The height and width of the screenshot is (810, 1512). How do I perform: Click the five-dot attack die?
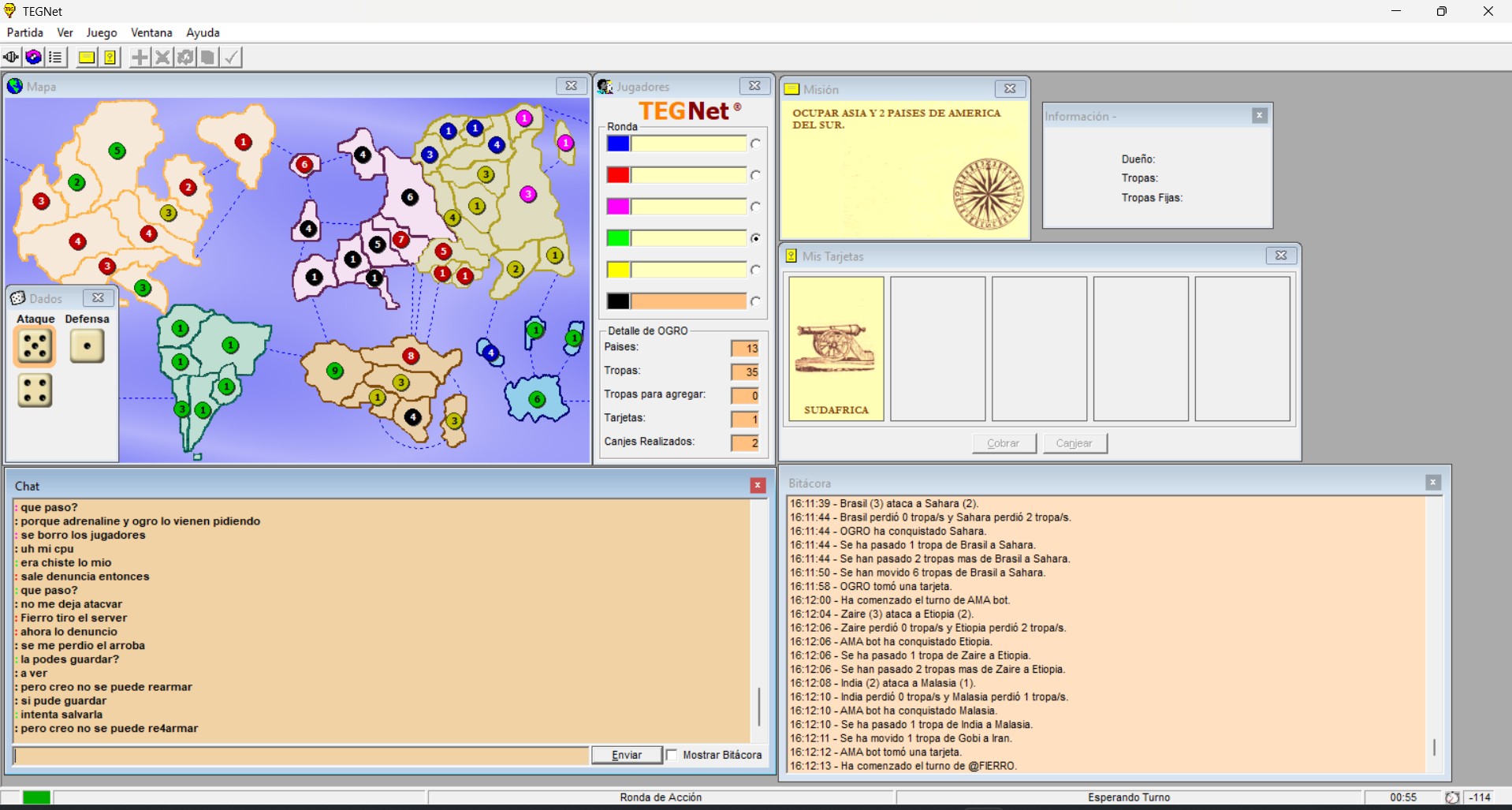point(35,347)
